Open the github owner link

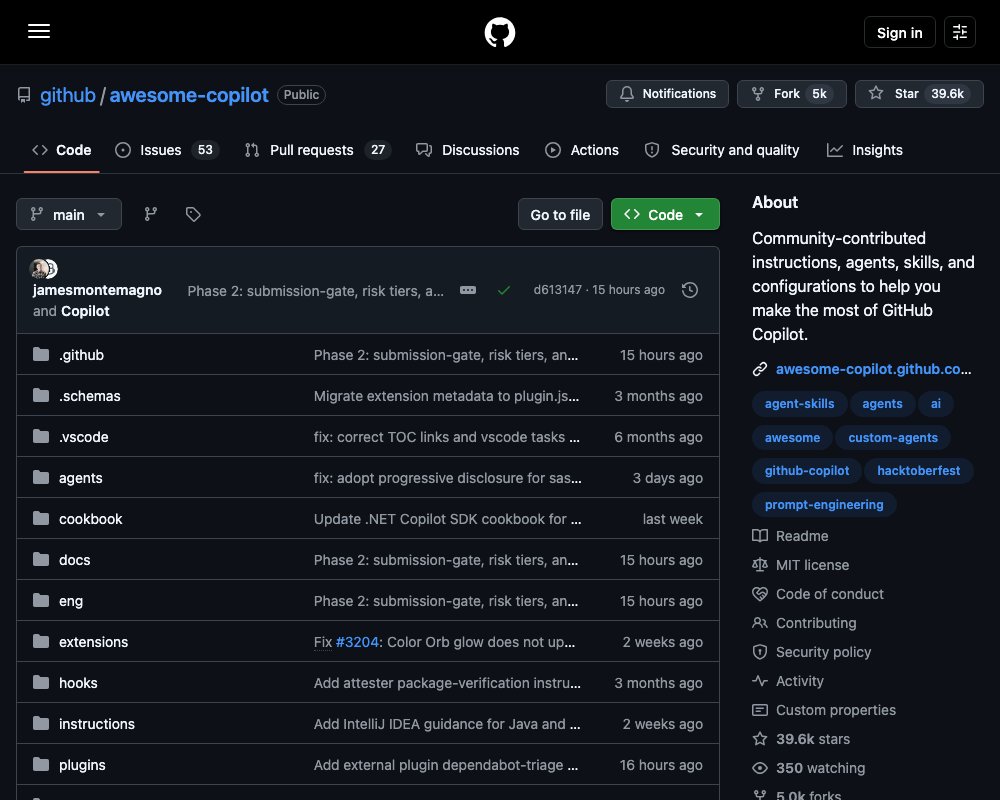[68, 95]
